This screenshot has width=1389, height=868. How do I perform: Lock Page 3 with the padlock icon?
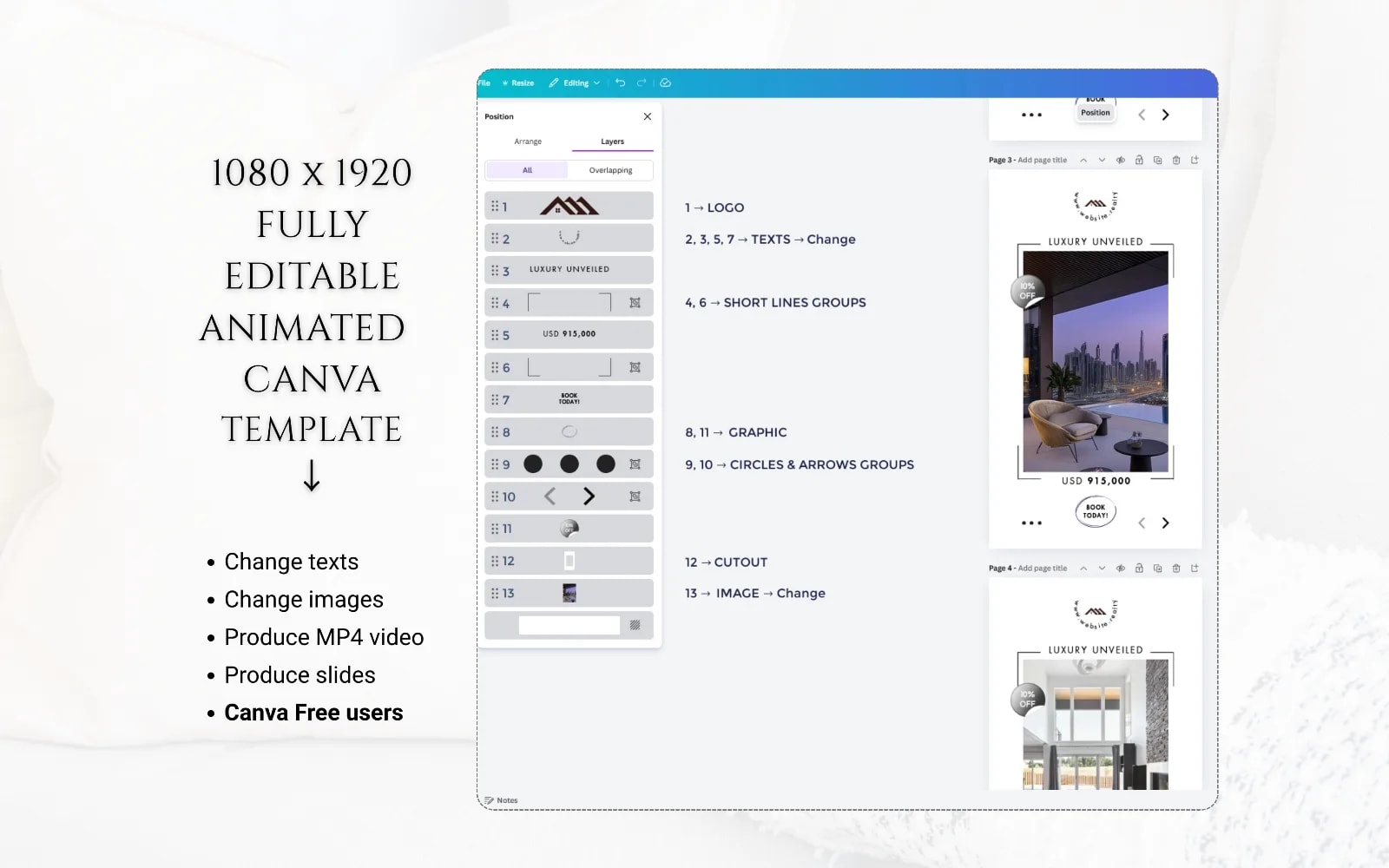click(1139, 160)
